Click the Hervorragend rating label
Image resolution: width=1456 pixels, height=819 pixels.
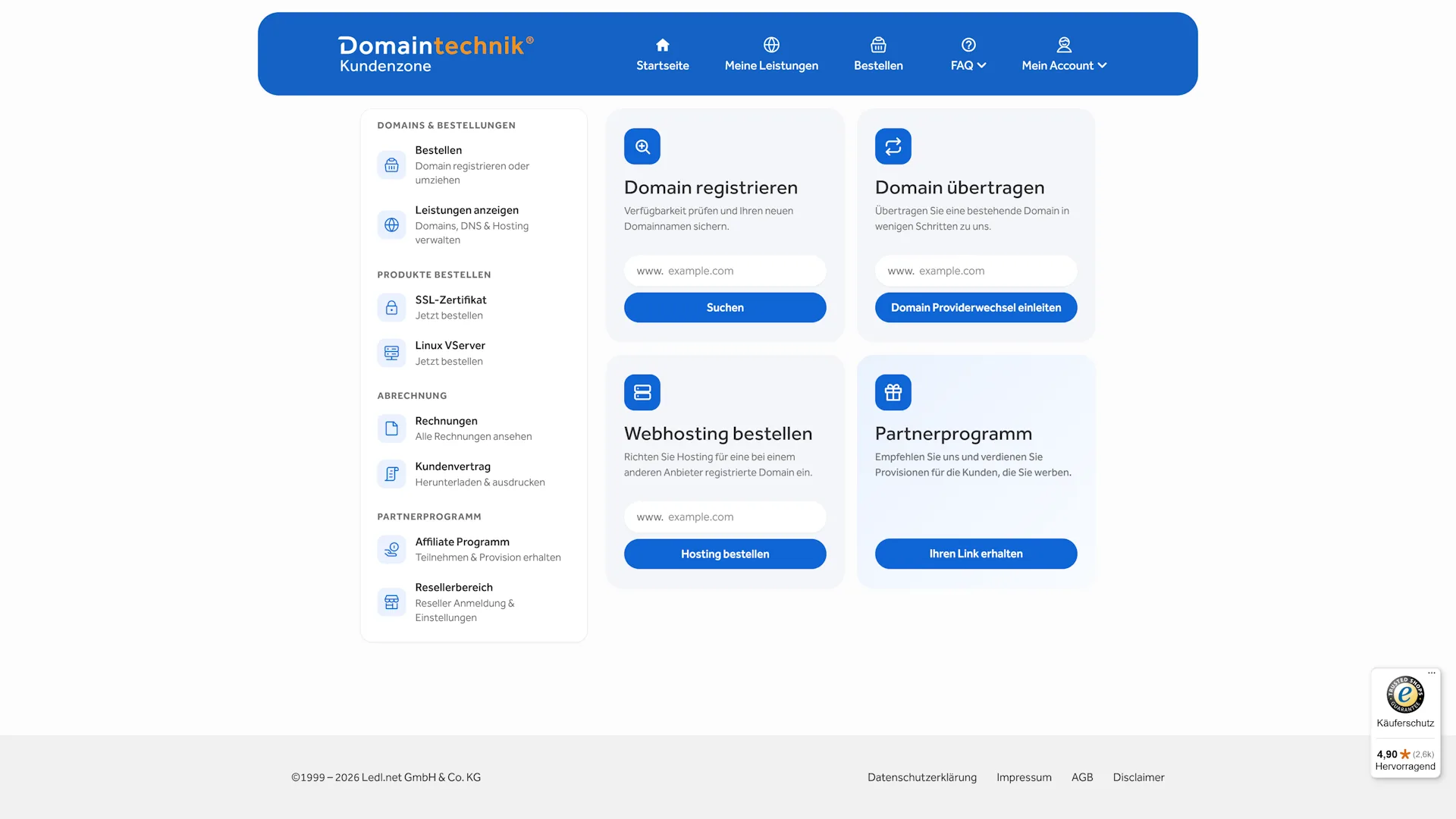click(x=1405, y=767)
